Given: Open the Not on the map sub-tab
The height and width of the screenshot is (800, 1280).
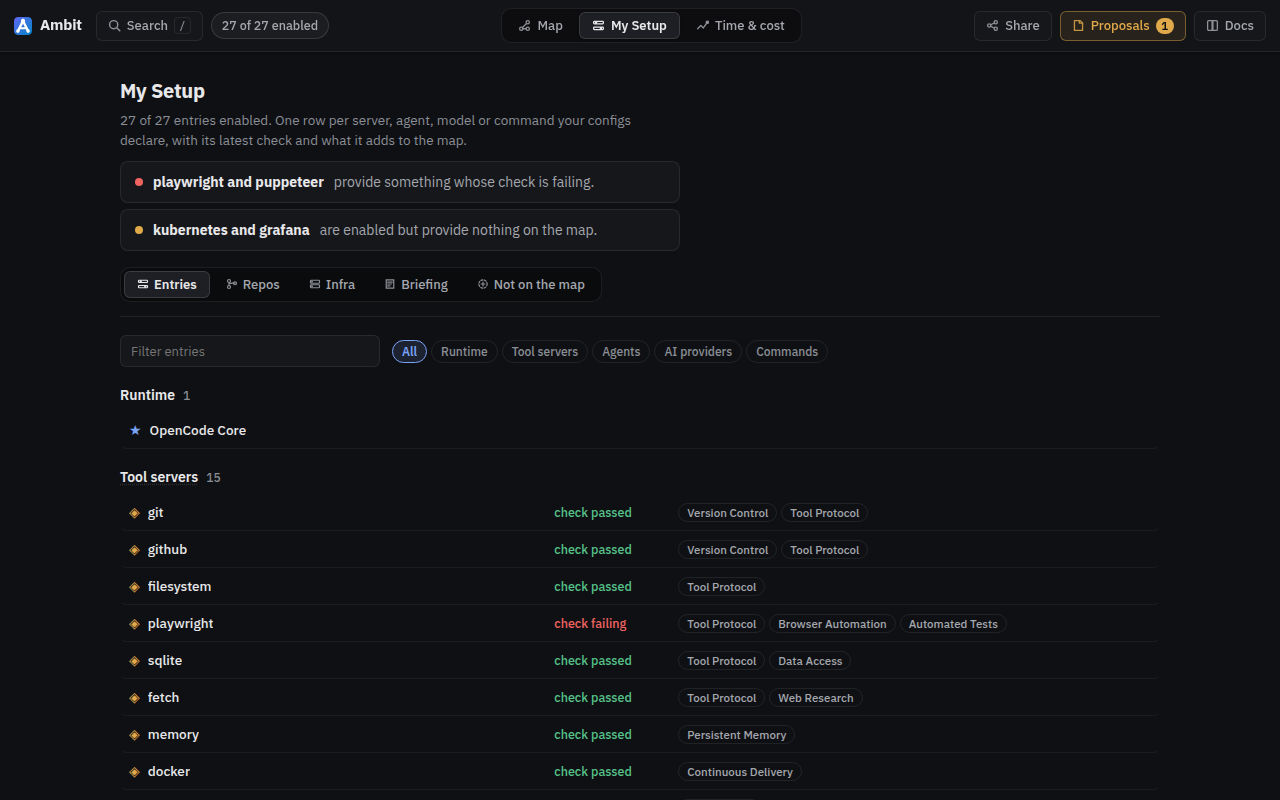Looking at the screenshot, I should 531,285.
